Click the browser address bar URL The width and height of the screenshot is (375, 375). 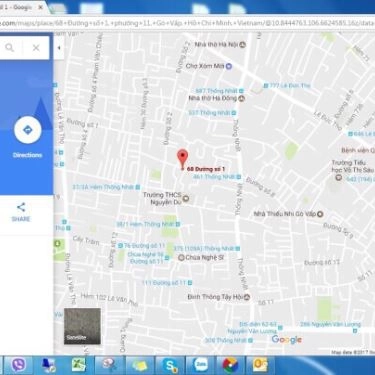(x=187, y=23)
